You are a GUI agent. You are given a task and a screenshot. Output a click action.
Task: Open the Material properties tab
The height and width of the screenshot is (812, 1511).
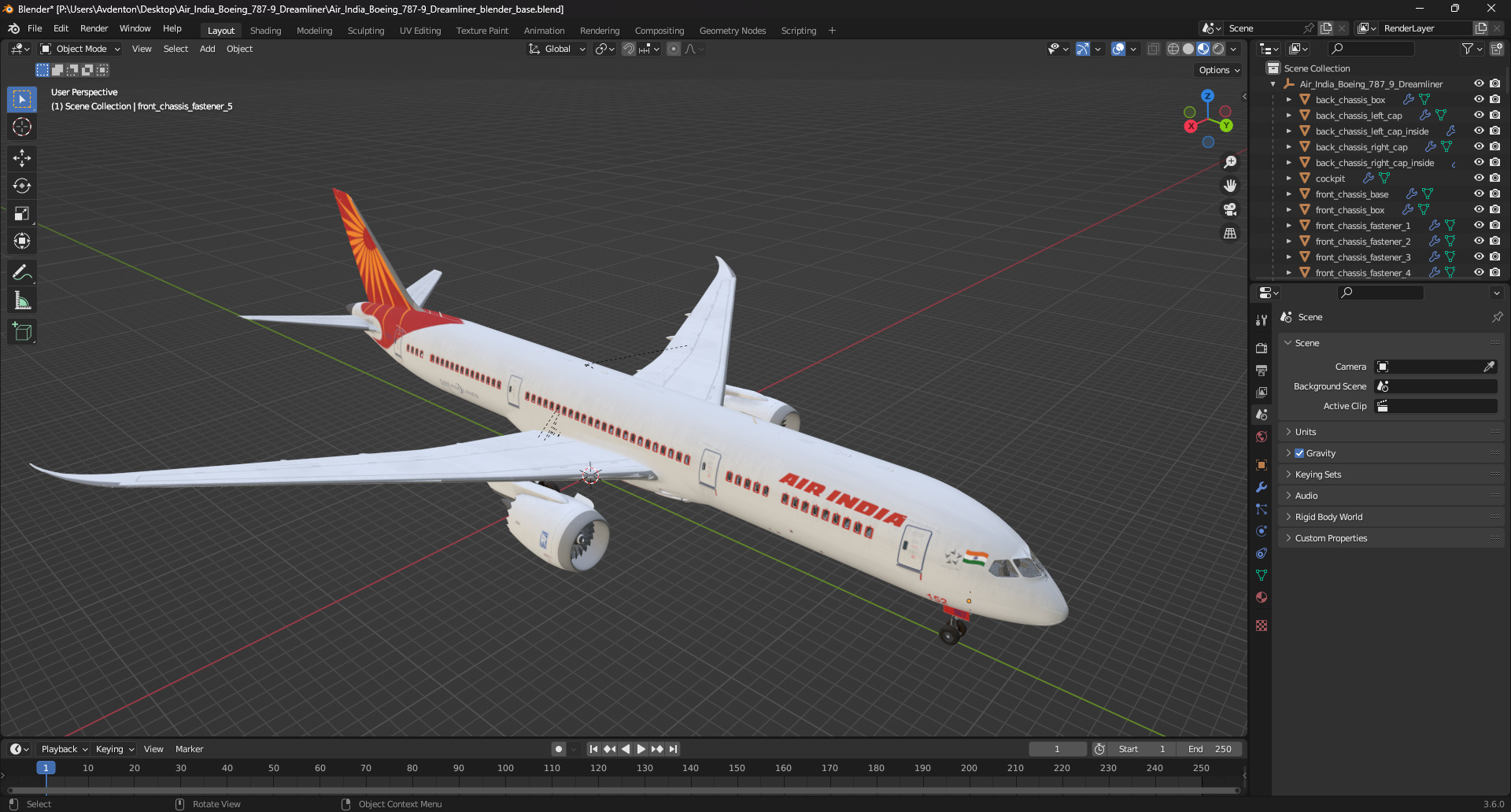click(x=1262, y=597)
